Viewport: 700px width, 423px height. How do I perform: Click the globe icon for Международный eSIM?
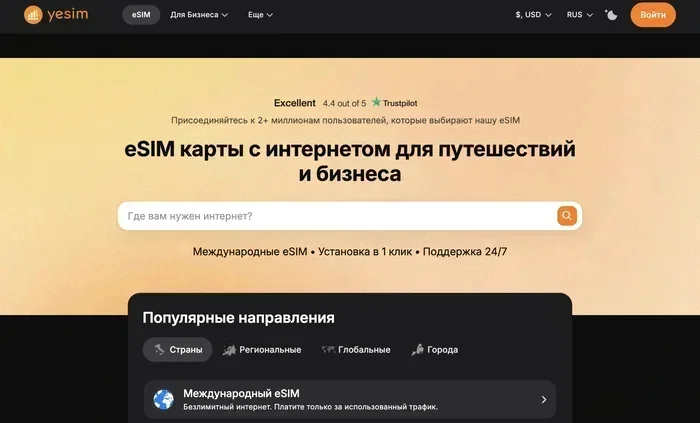pos(164,399)
